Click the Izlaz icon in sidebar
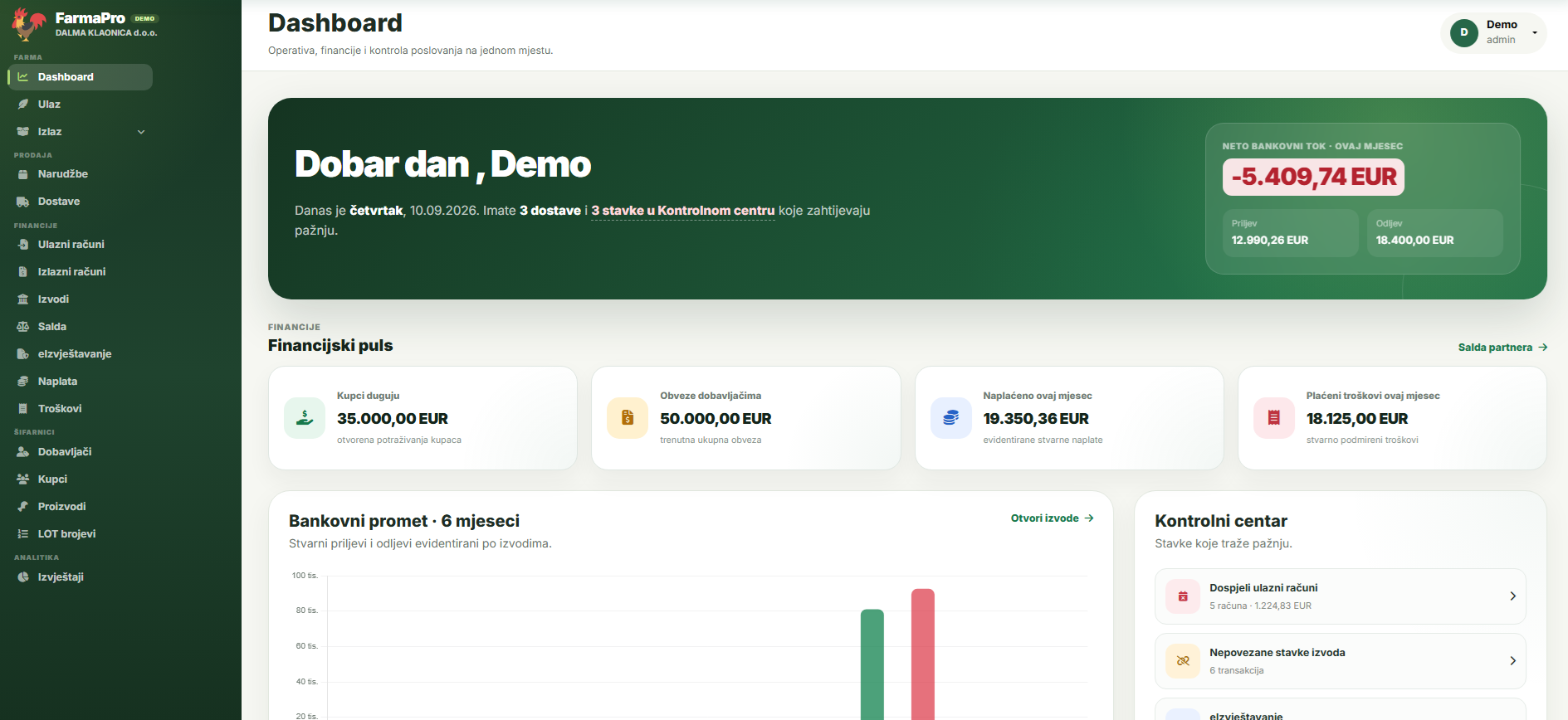This screenshot has width=1568, height=720. click(x=23, y=132)
